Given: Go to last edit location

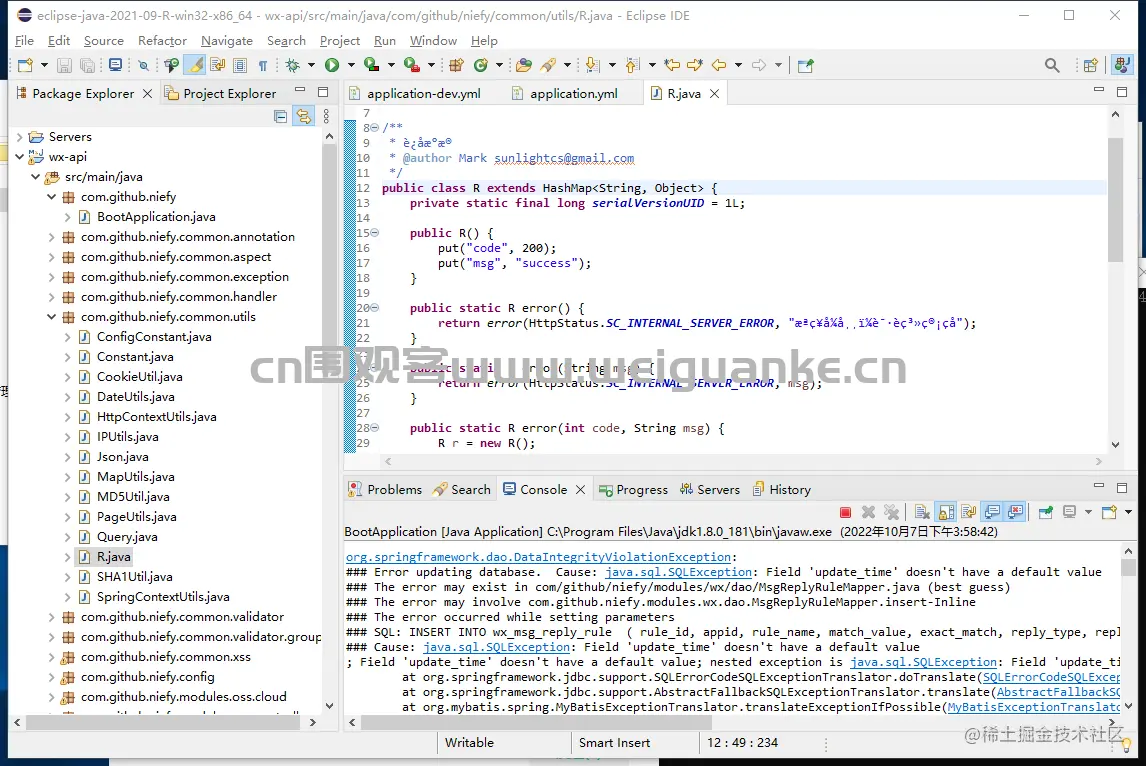Looking at the screenshot, I should tap(672, 65).
